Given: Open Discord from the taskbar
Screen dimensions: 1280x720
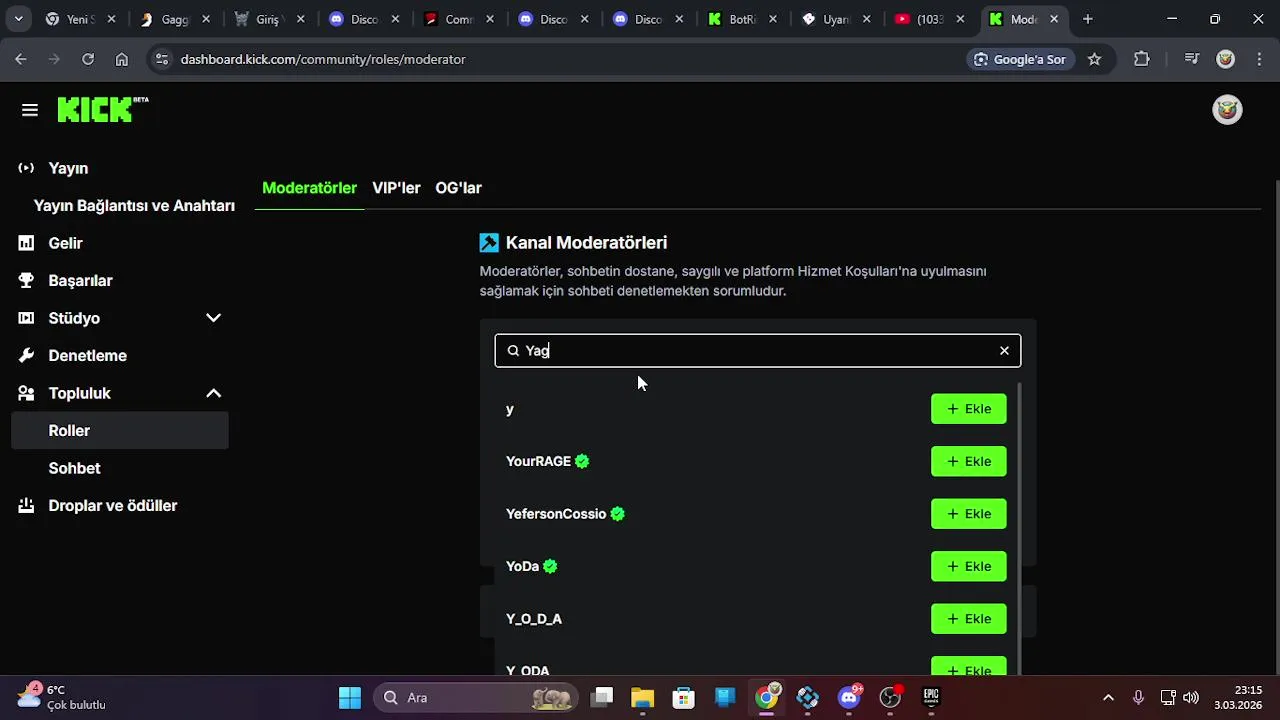Looking at the screenshot, I should coord(849,697).
